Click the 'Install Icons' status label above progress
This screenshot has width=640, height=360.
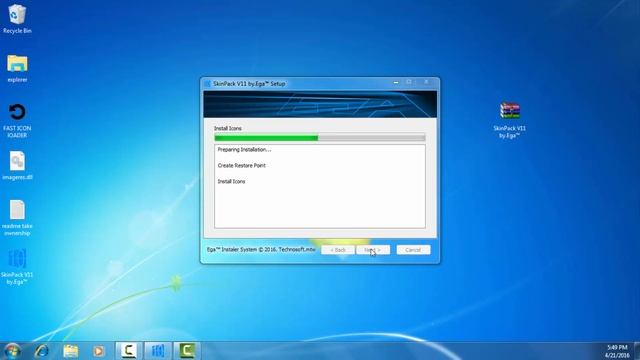click(x=228, y=129)
